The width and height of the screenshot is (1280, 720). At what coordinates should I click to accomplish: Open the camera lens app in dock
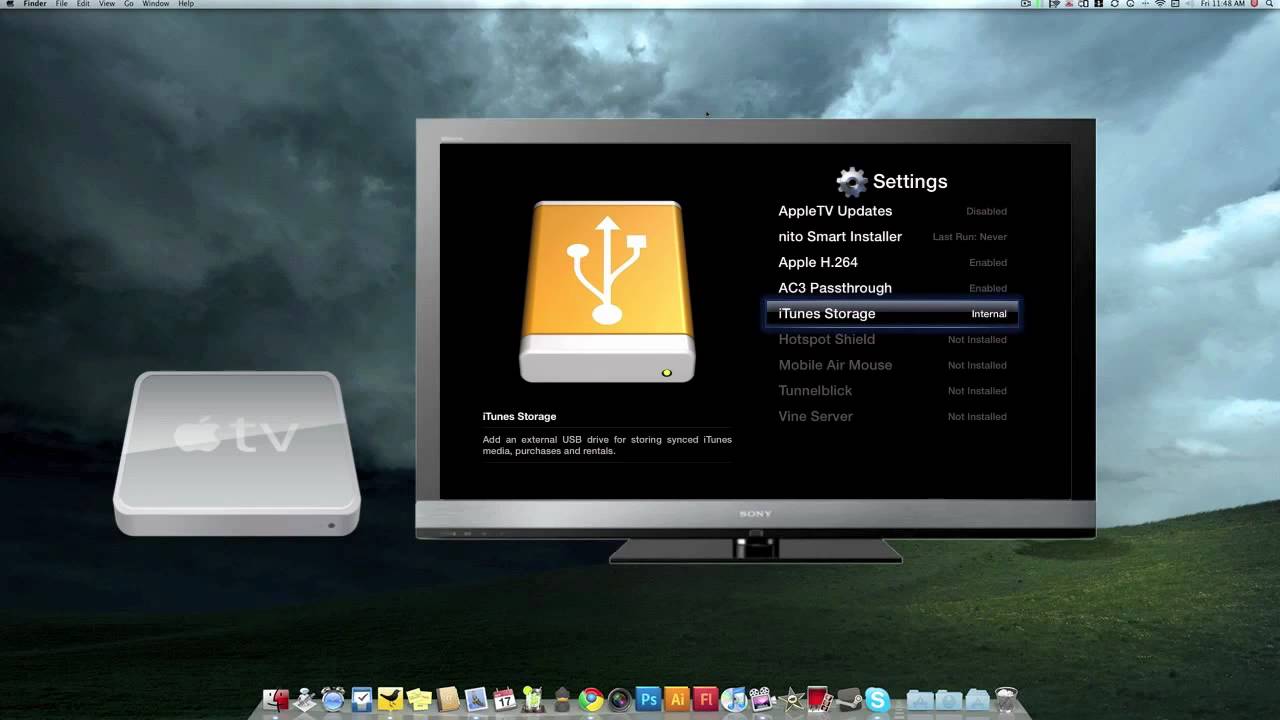click(620, 700)
